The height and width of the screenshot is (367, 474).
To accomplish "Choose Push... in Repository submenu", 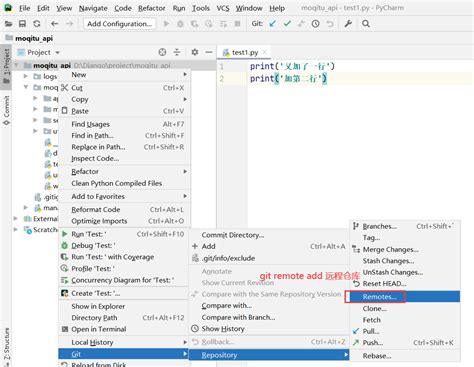I will pyautogui.click(x=405, y=343).
